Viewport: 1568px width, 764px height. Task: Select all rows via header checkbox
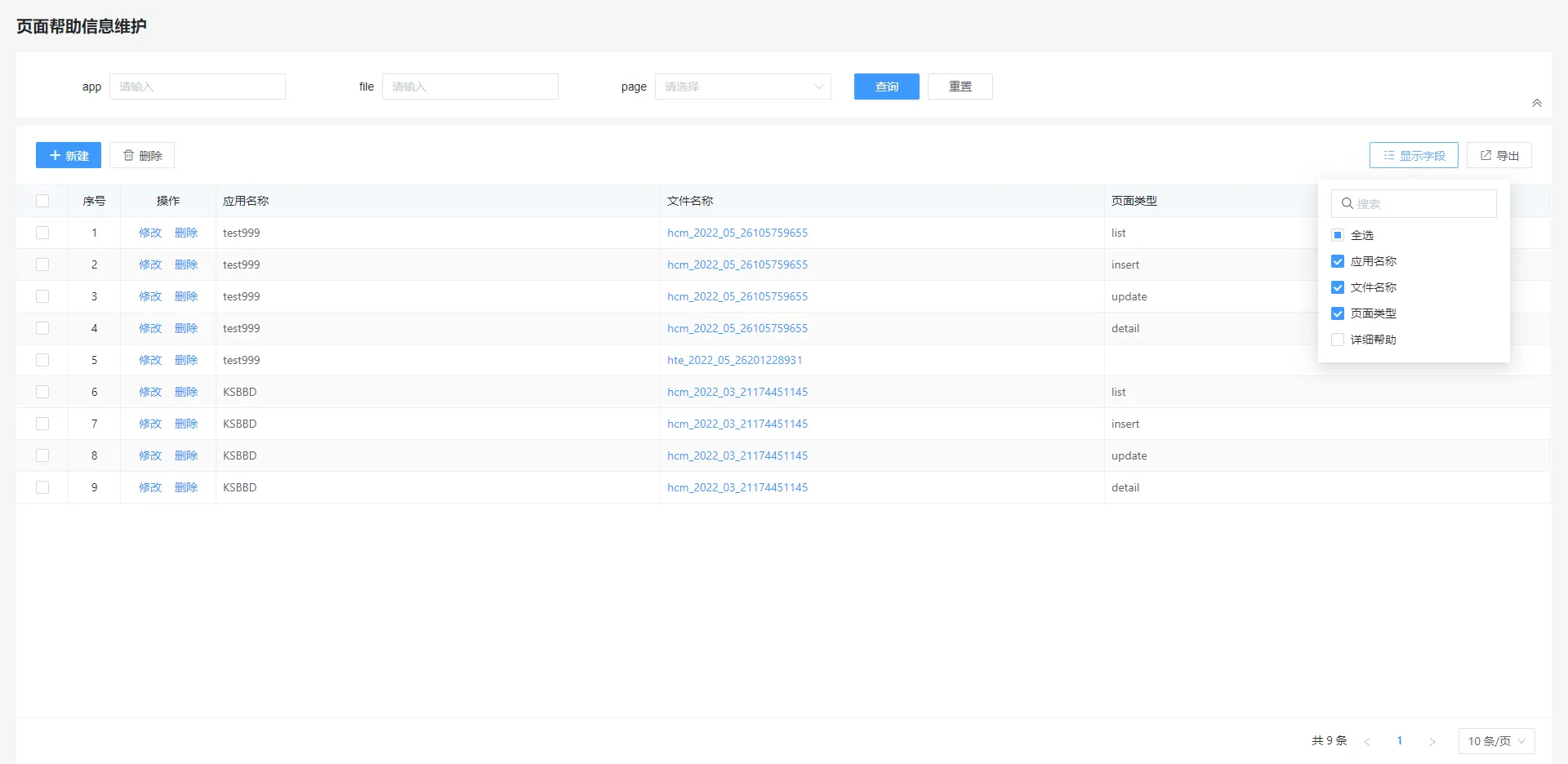pyautogui.click(x=42, y=201)
